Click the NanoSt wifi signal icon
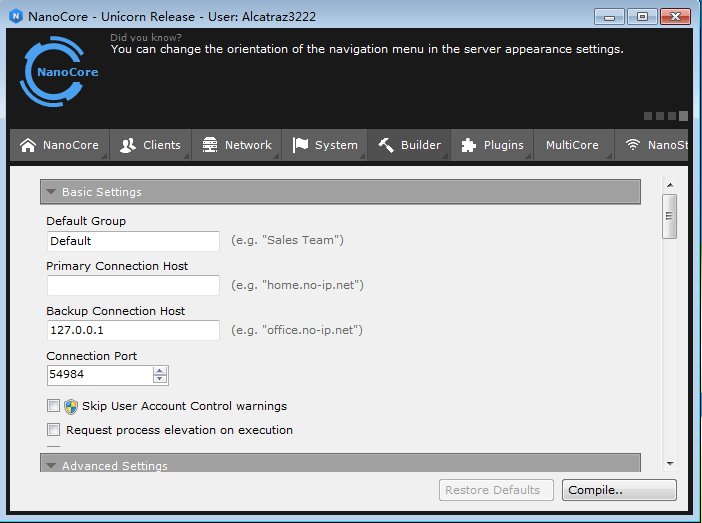 coord(633,145)
